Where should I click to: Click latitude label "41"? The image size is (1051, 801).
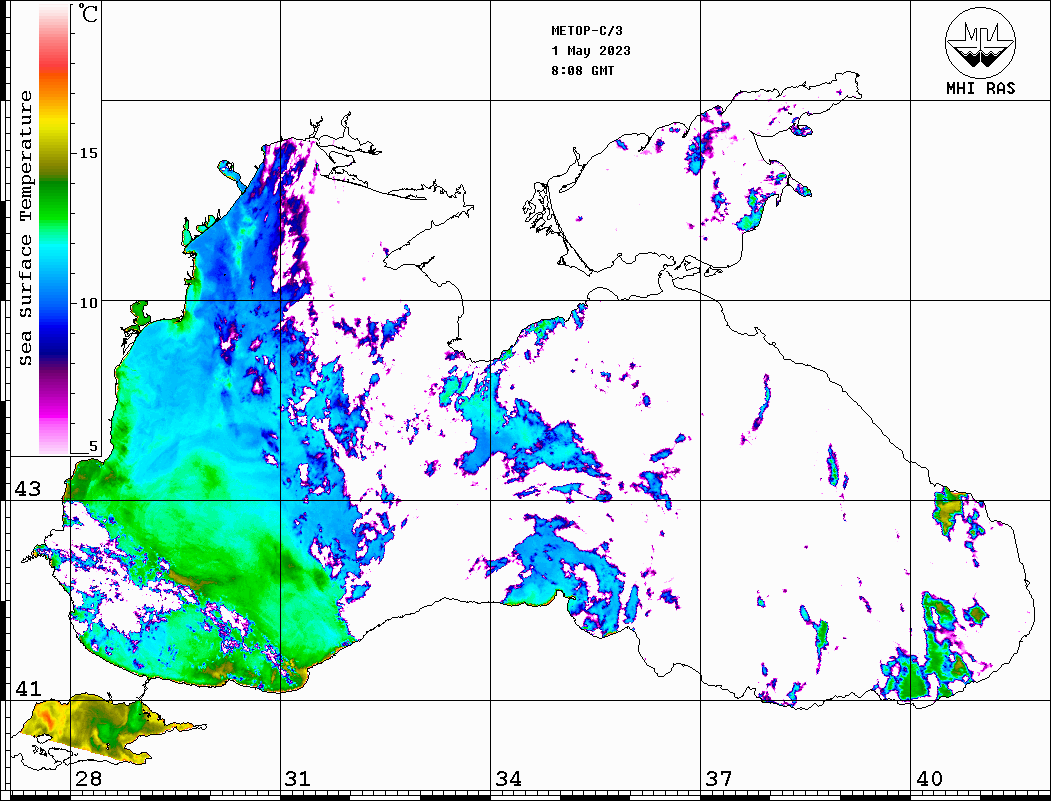(28, 688)
